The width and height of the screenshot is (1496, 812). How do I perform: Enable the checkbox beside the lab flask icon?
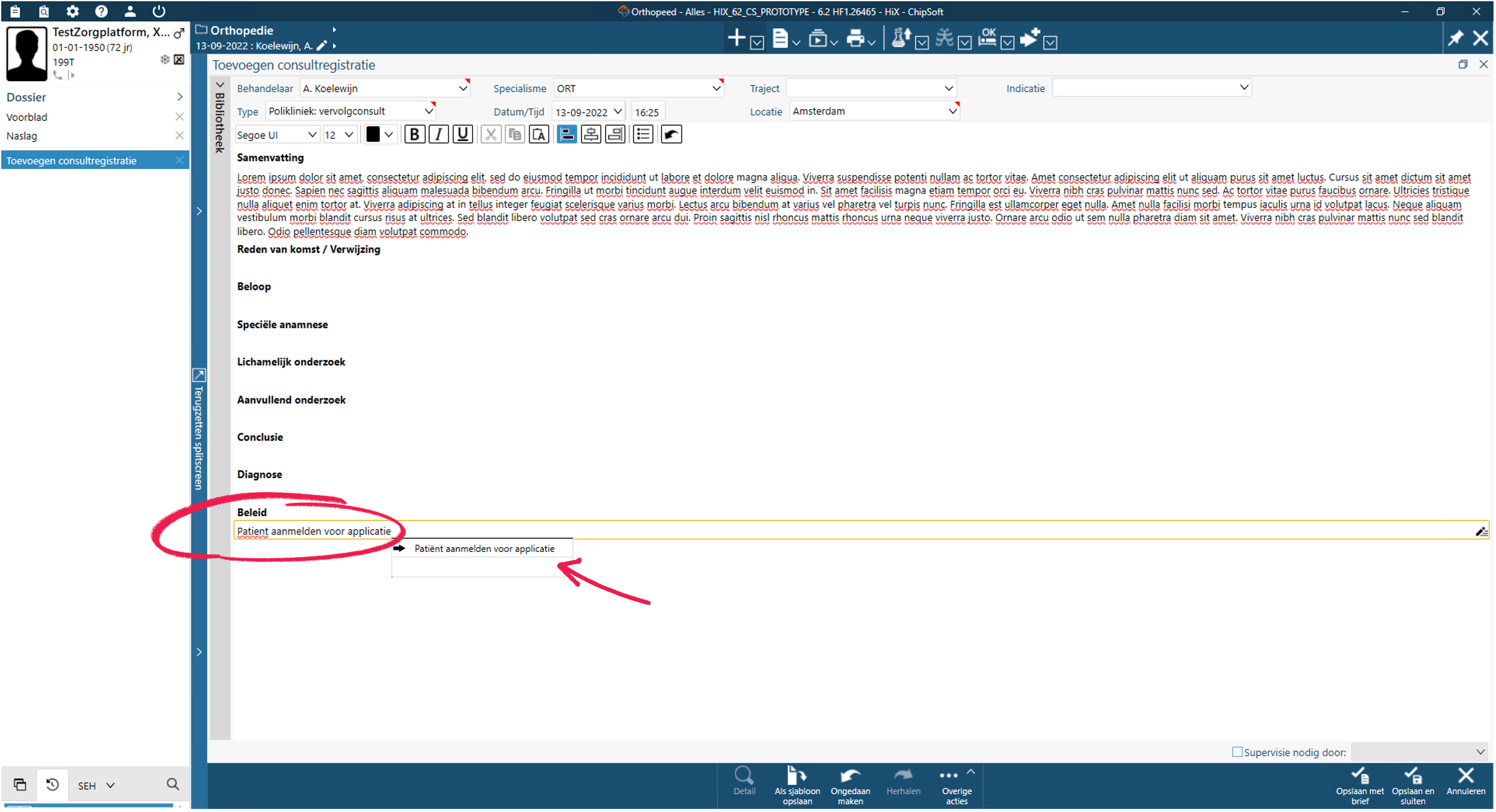(x=922, y=42)
